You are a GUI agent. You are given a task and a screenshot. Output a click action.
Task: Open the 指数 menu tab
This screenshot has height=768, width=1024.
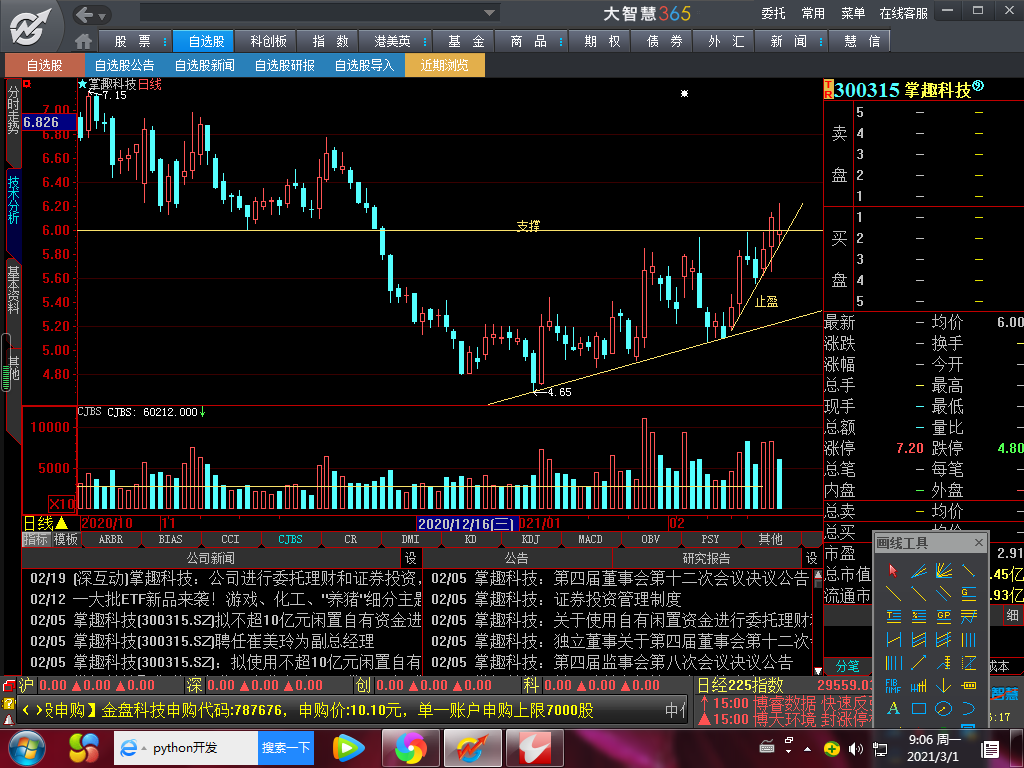click(x=330, y=42)
